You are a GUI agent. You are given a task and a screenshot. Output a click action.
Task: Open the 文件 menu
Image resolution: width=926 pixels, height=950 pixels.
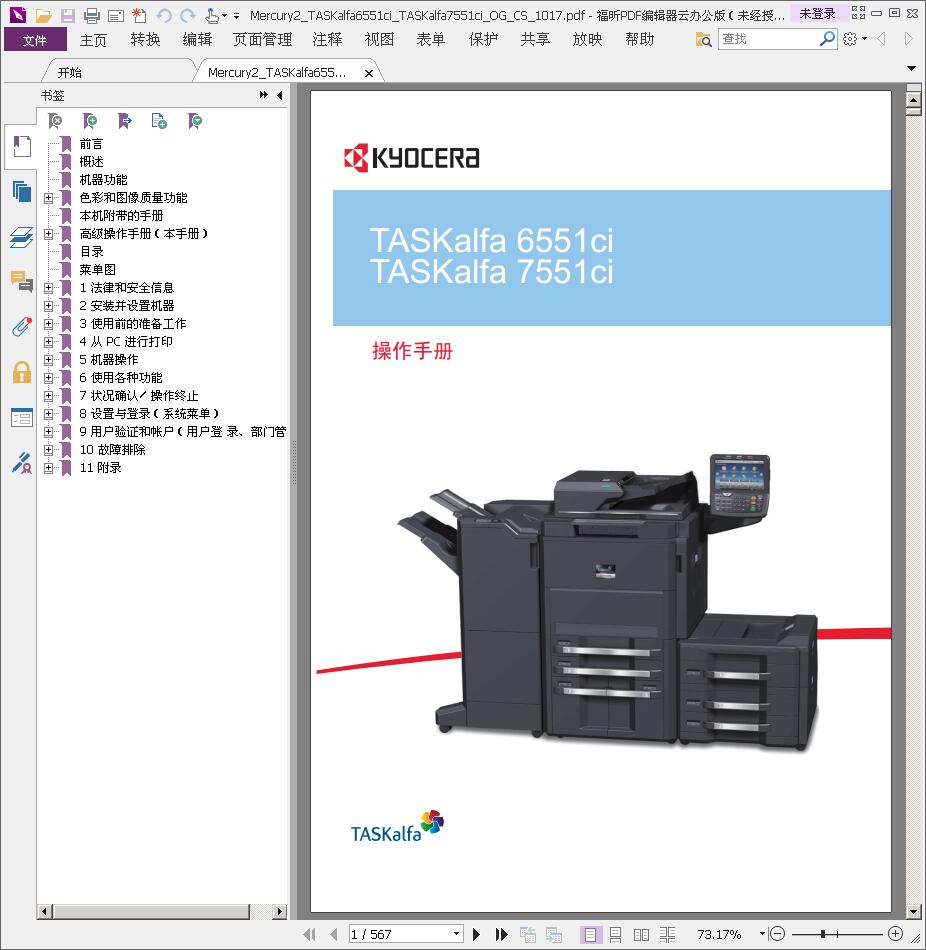click(35, 40)
